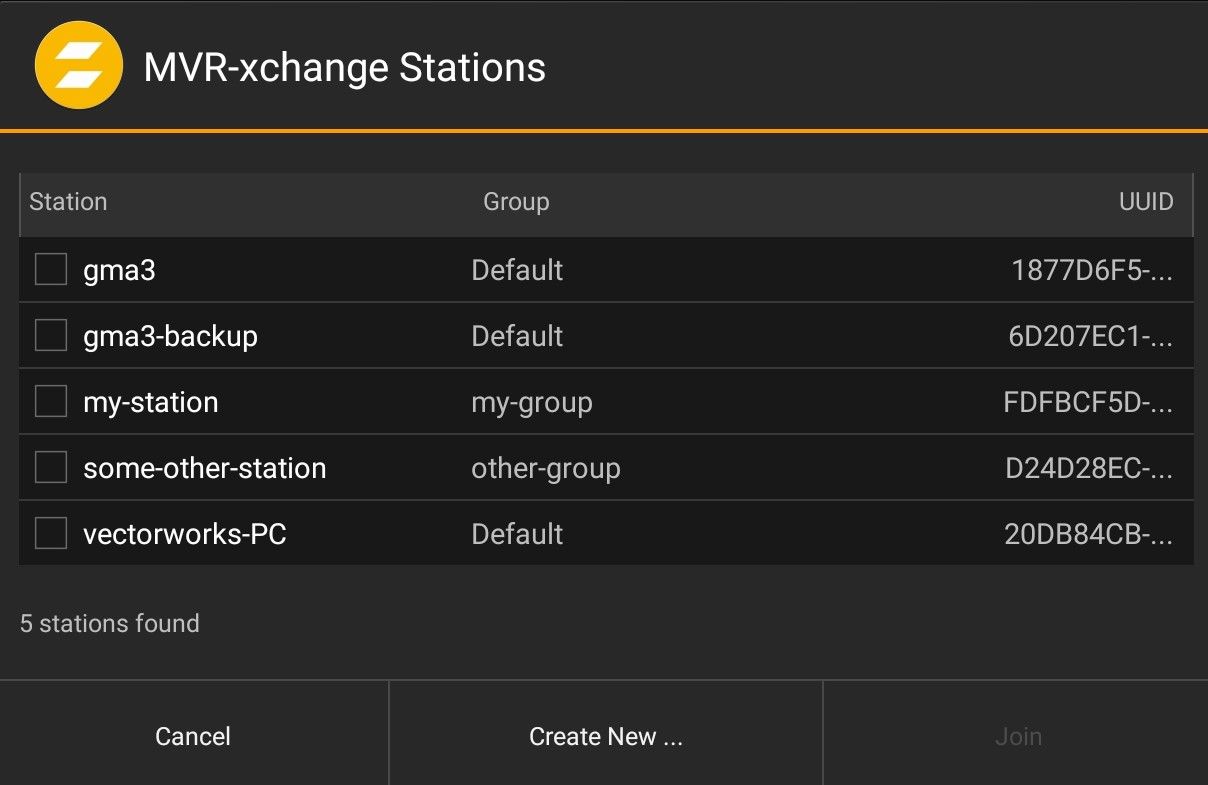Image resolution: width=1208 pixels, height=785 pixels.
Task: Select the gma3 station name
Action: coord(119,270)
